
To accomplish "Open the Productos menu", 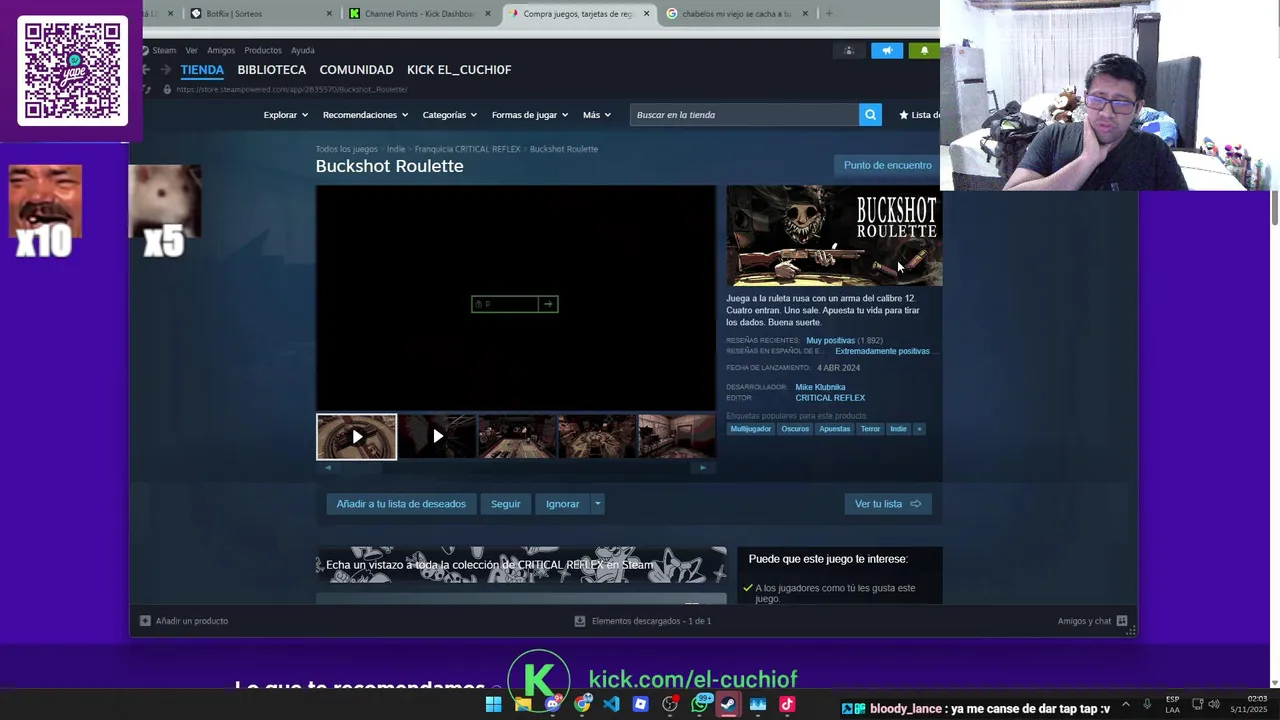I will 263,50.
